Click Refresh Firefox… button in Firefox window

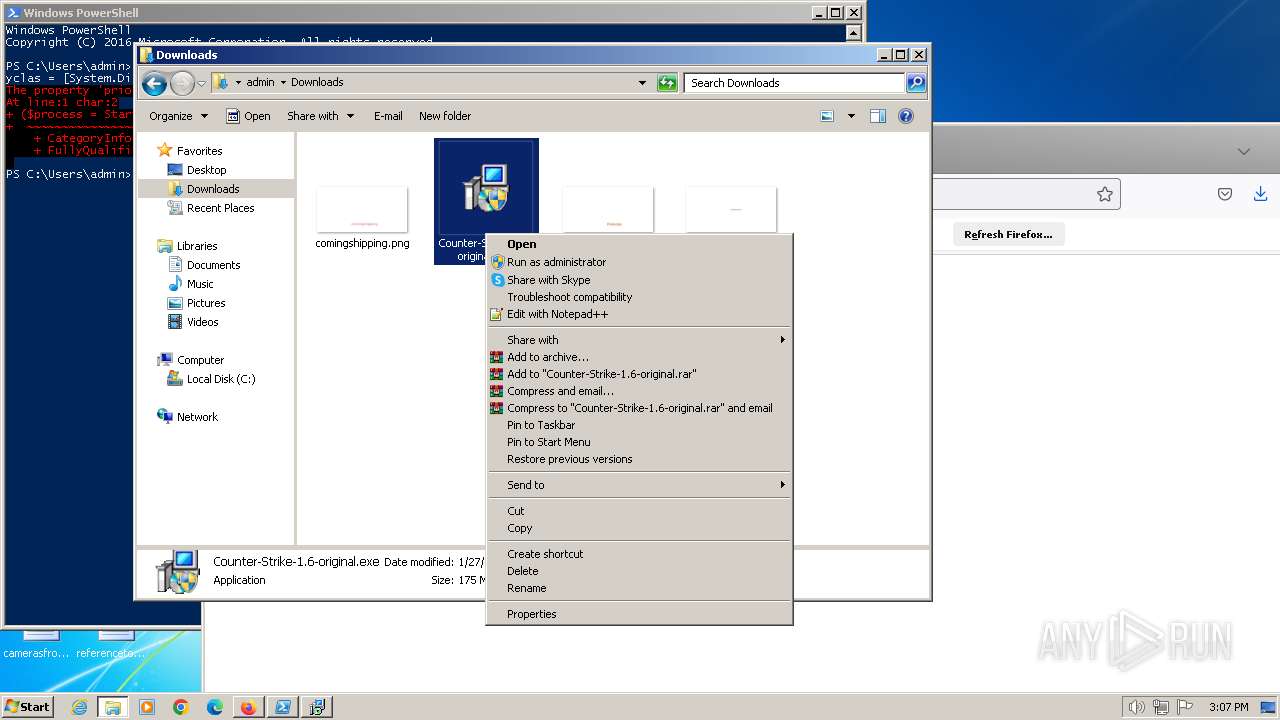pyautogui.click(x=1008, y=234)
